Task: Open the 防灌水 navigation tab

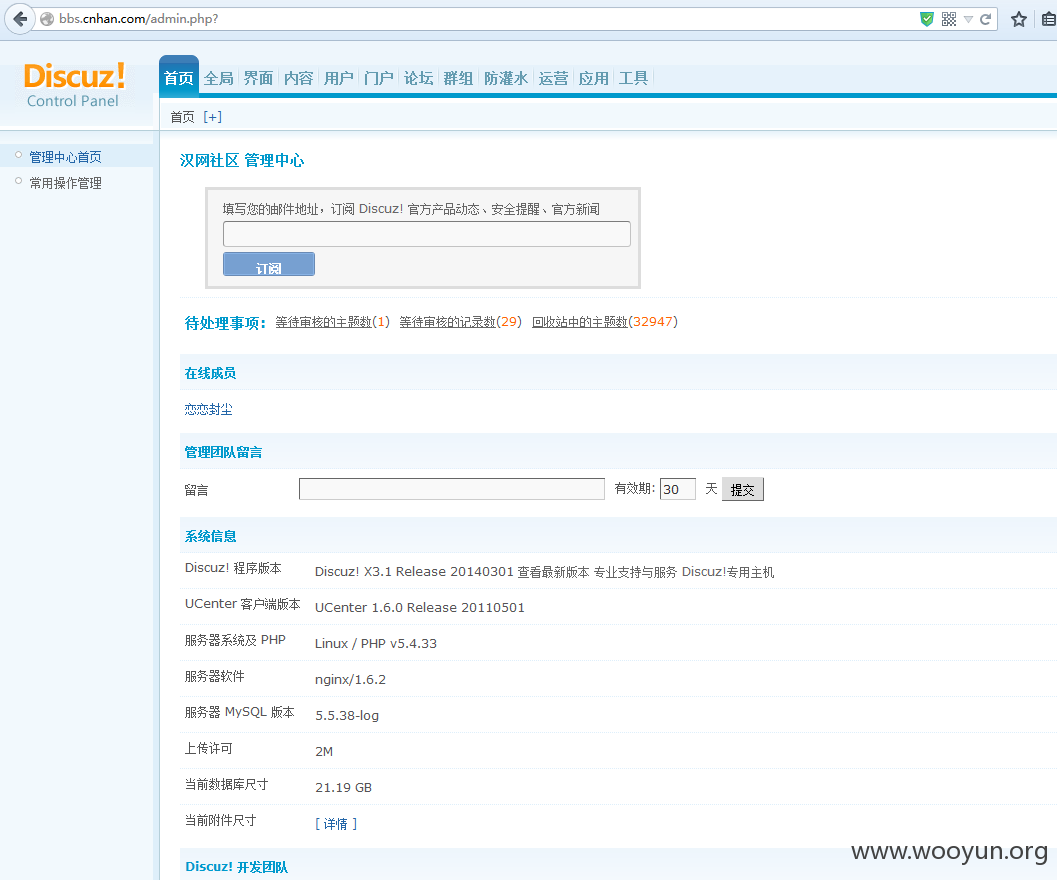Action: (506, 78)
